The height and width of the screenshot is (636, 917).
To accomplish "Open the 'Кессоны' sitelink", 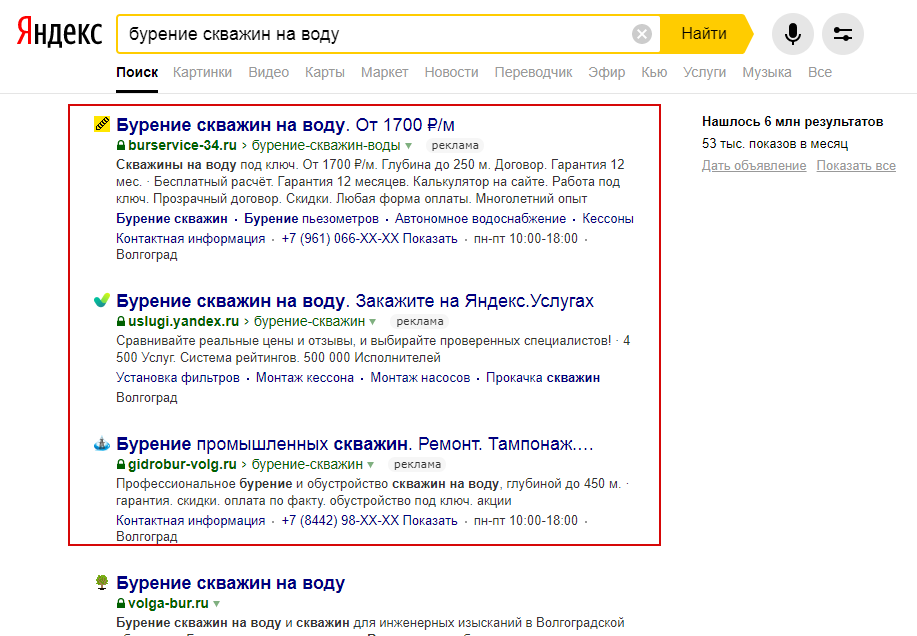I will click(x=608, y=219).
